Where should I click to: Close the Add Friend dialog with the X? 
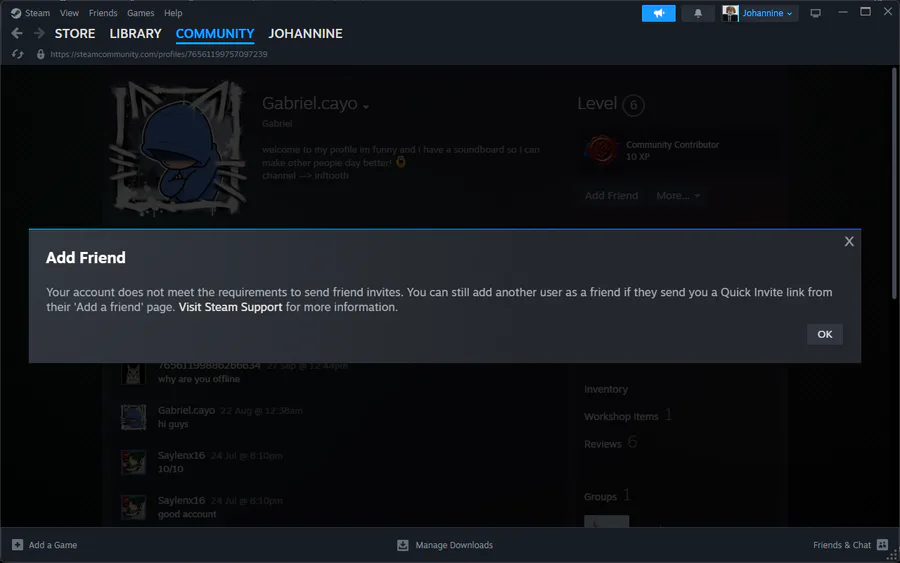click(849, 242)
